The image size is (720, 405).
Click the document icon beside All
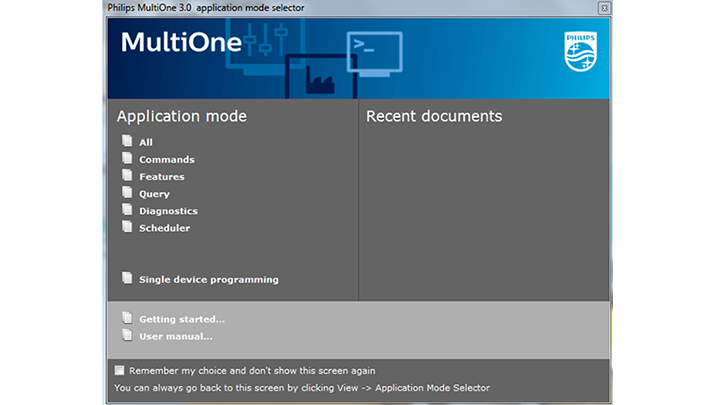[127, 141]
